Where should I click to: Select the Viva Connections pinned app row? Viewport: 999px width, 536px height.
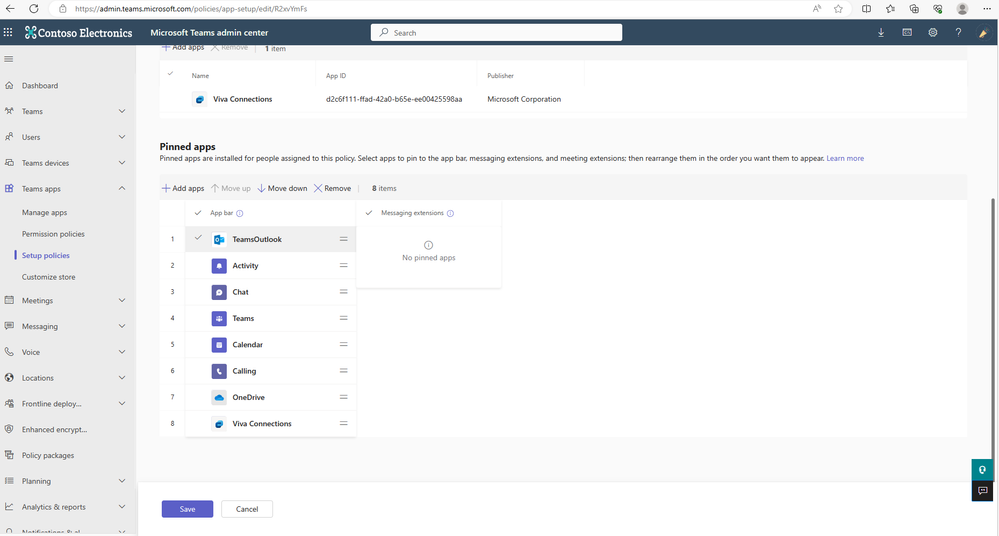click(270, 424)
